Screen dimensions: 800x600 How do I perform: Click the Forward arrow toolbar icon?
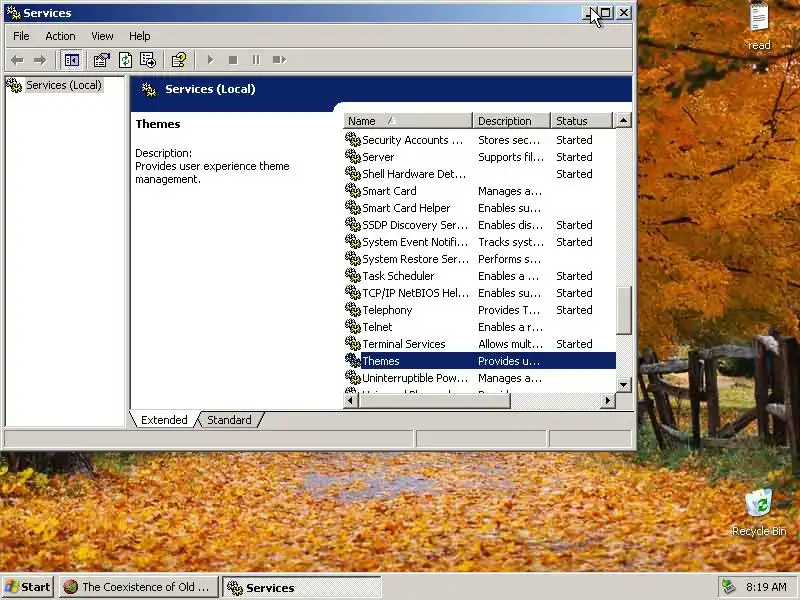[x=40, y=60]
